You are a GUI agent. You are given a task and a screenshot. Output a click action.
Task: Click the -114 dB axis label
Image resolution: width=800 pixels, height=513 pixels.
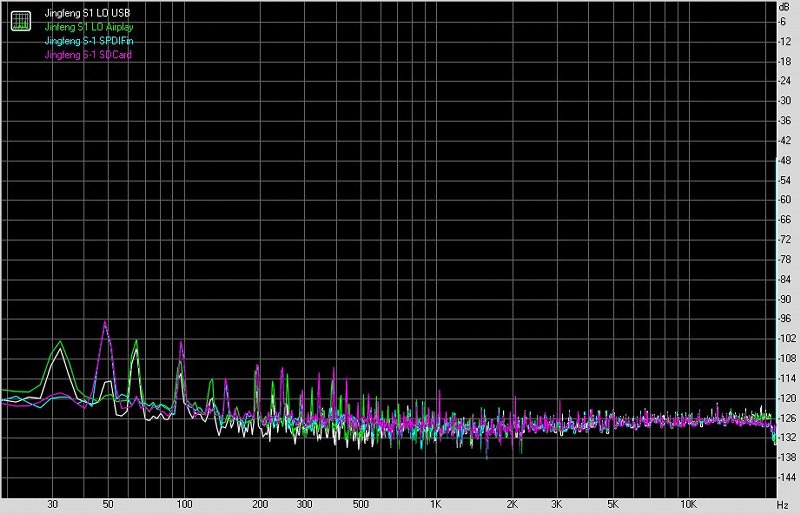(x=786, y=378)
